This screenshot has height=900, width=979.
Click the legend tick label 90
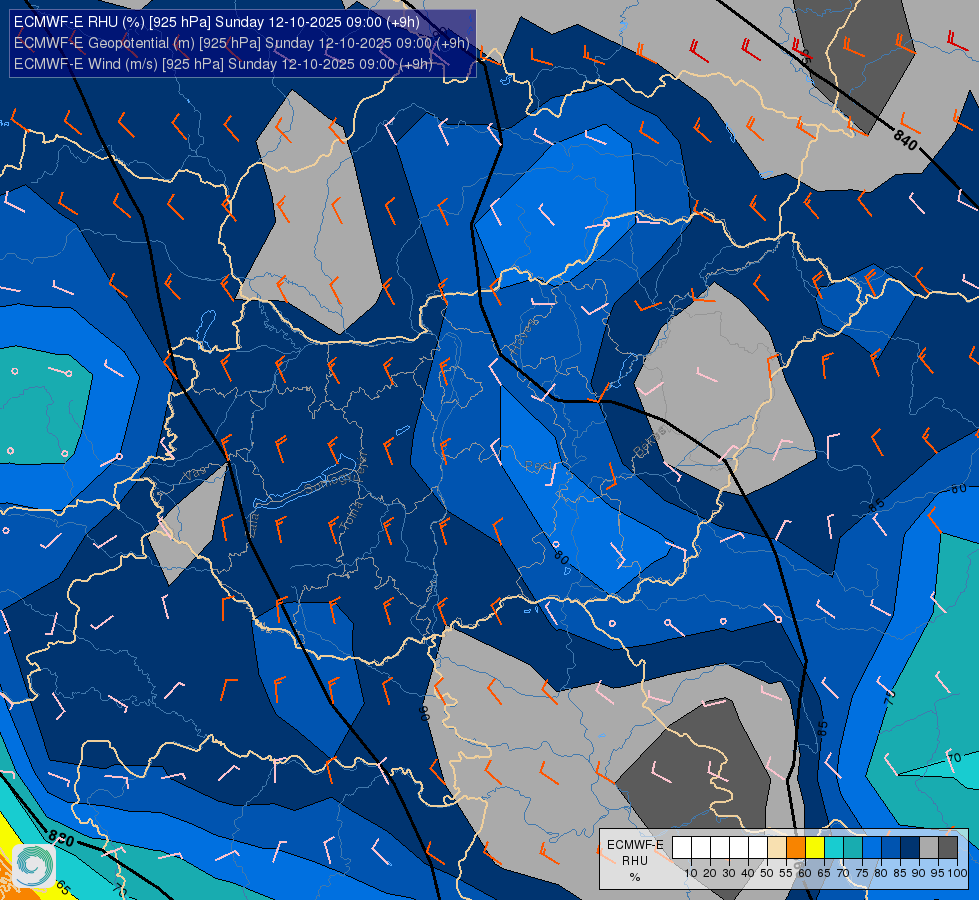pyautogui.click(x=919, y=873)
